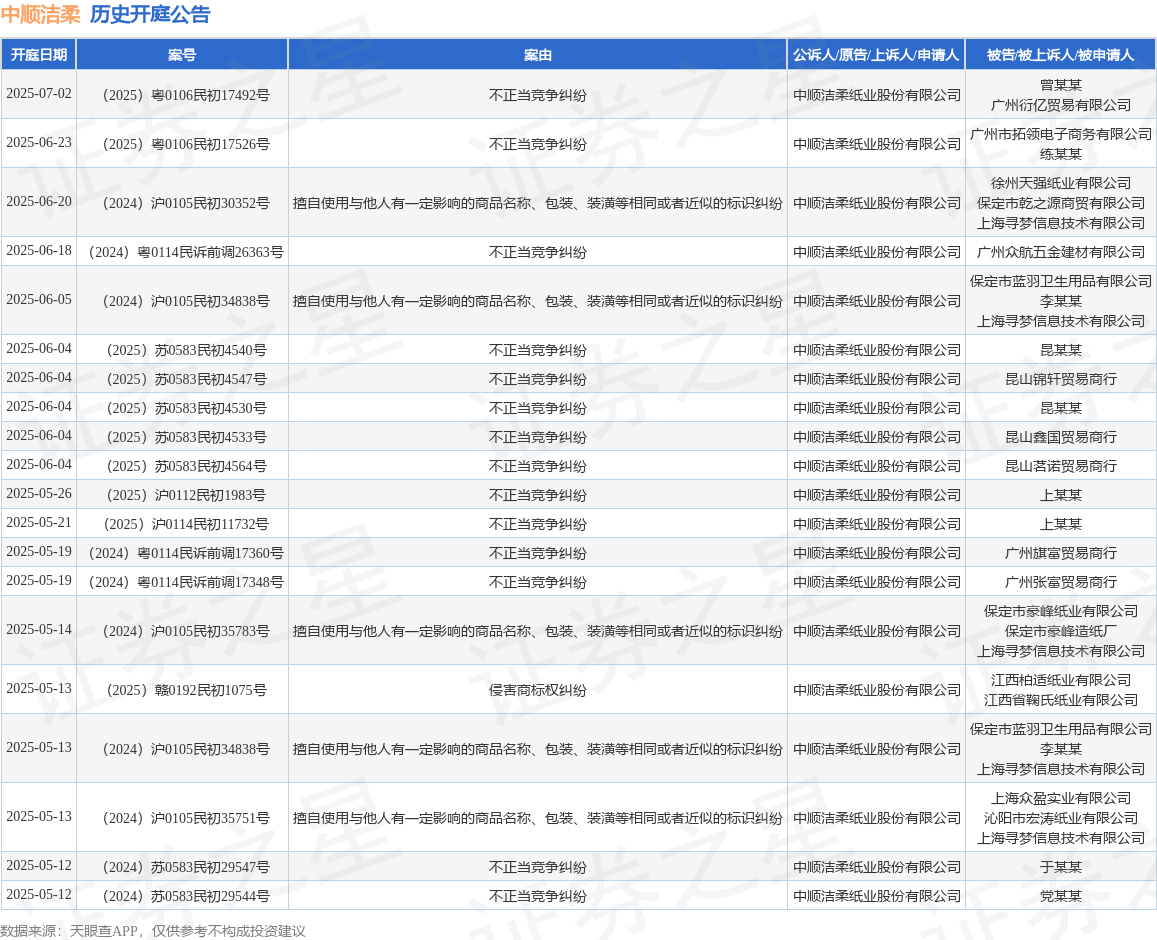The width and height of the screenshot is (1157, 940).
Task: Click defendant 保定市豪峰纸业有限公司
Action: (x=1060, y=610)
